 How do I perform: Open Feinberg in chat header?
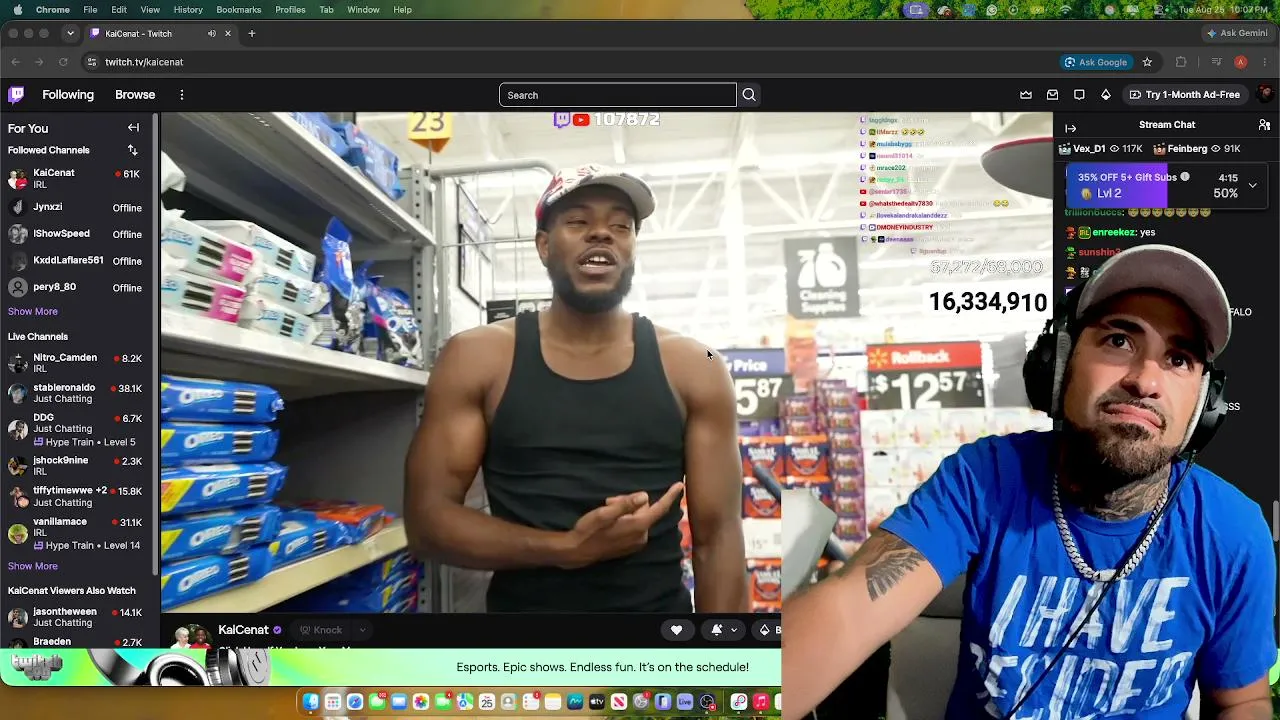1196,149
